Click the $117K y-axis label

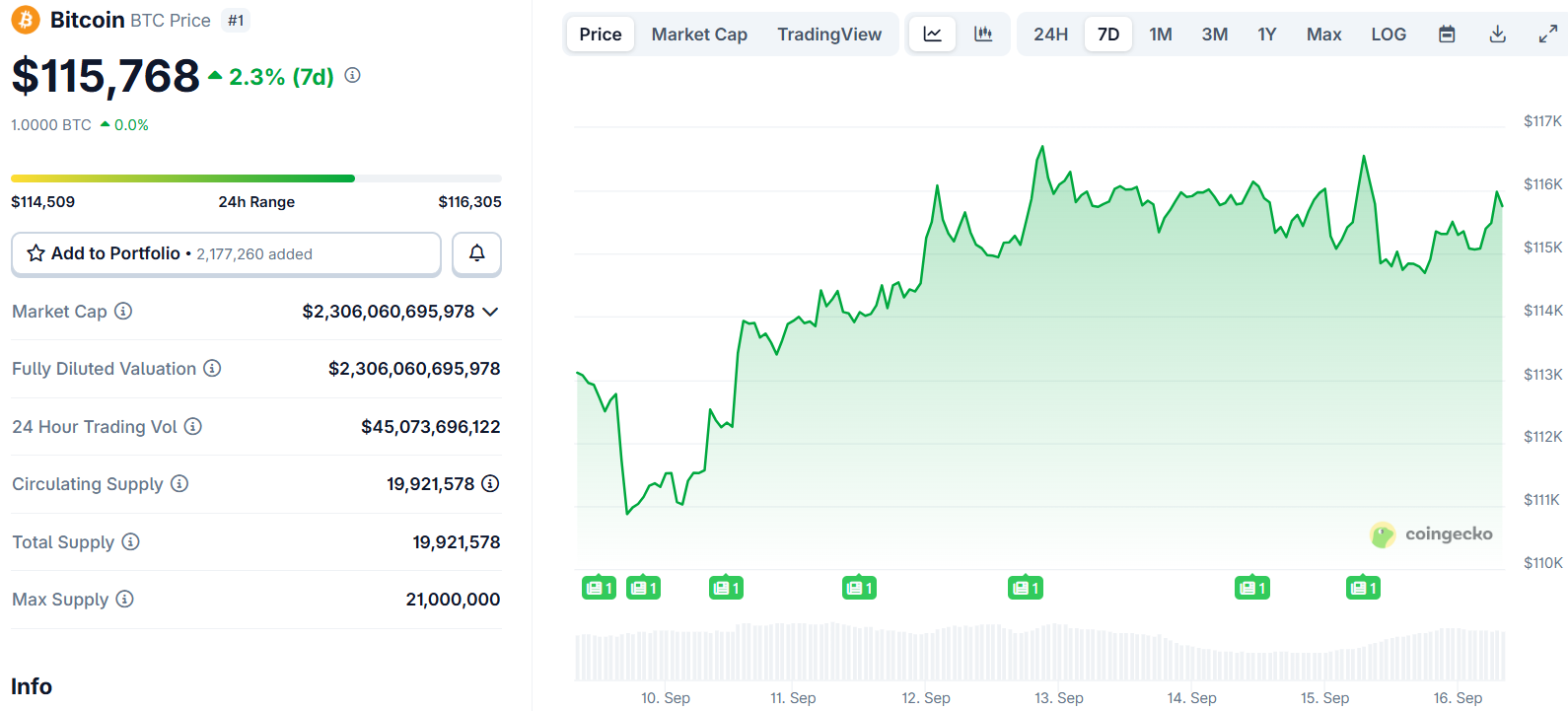coord(1542,121)
